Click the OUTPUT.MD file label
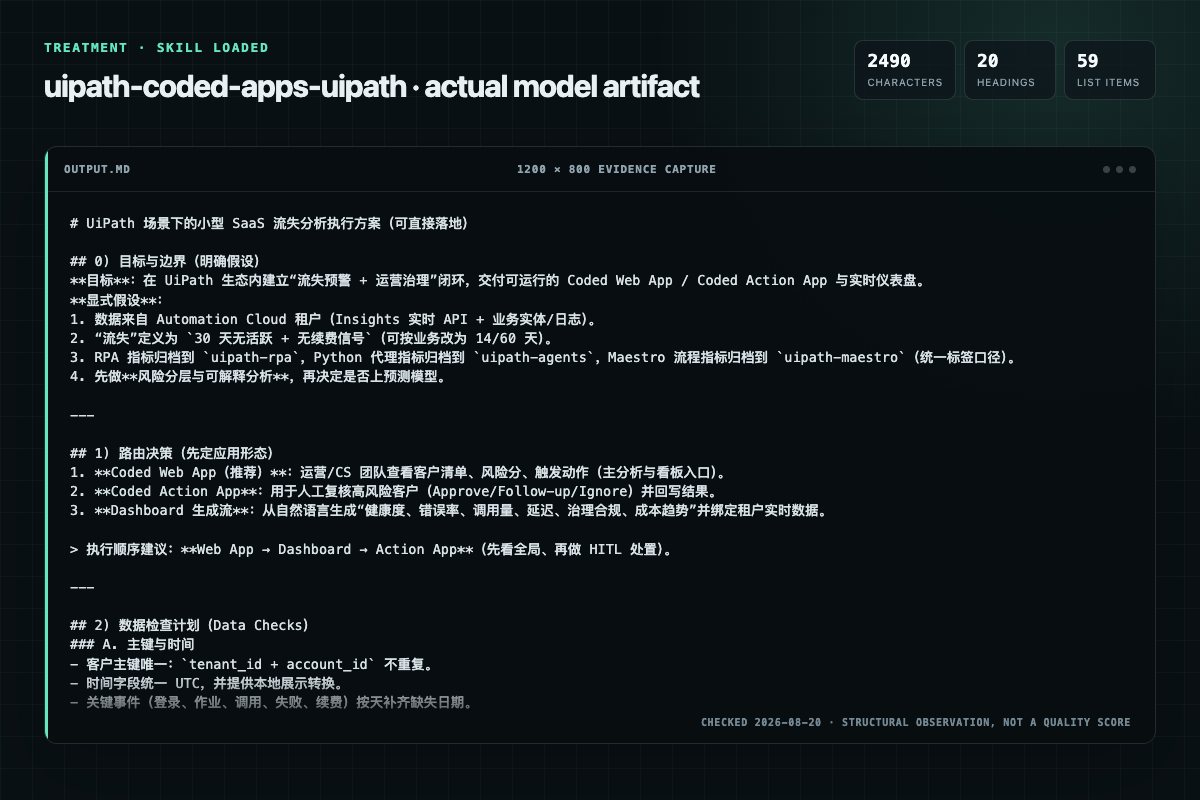Image resolution: width=1200 pixels, height=800 pixels. click(x=97, y=169)
